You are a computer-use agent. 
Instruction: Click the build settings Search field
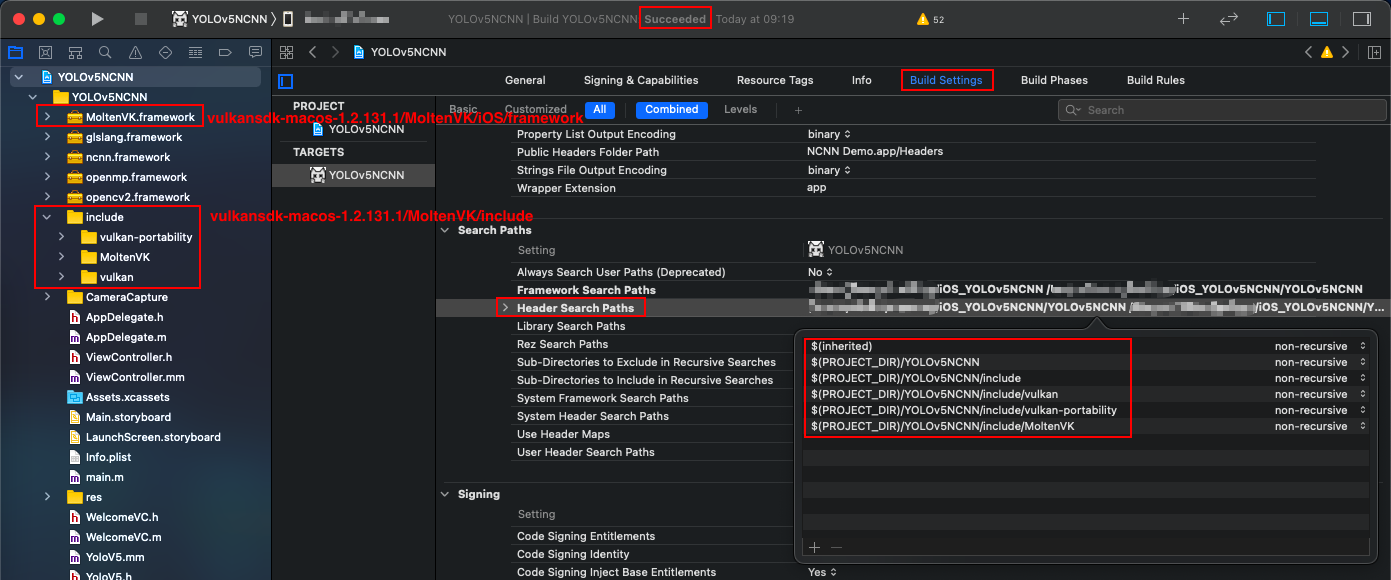(x=1222, y=110)
